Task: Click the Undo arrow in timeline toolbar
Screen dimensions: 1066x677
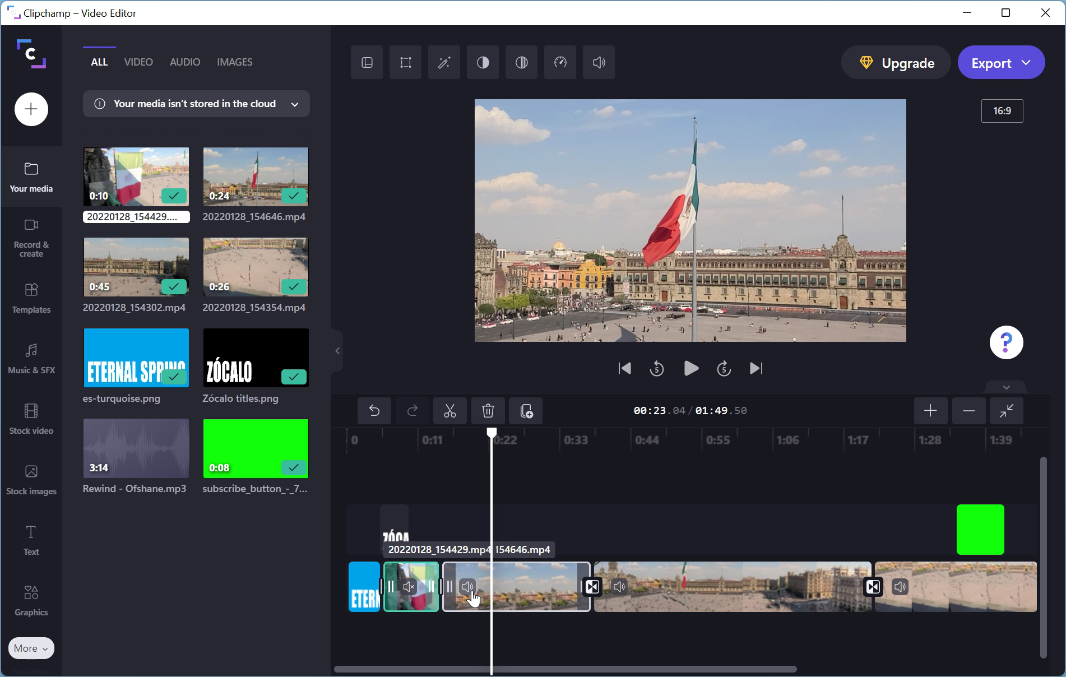Action: tap(374, 410)
